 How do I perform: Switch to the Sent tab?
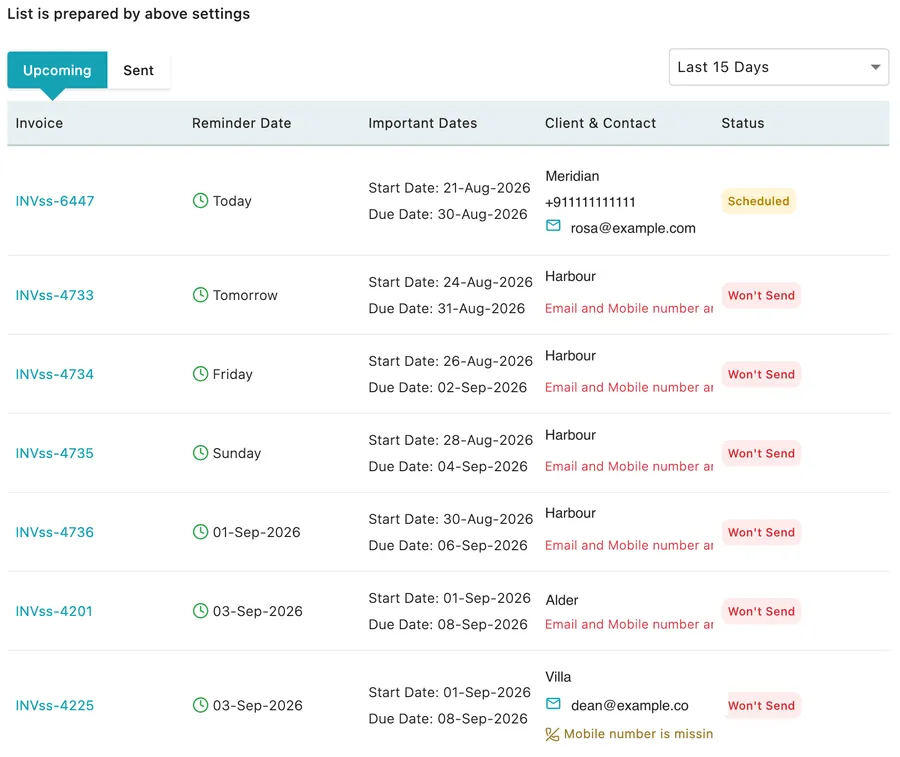pos(138,70)
